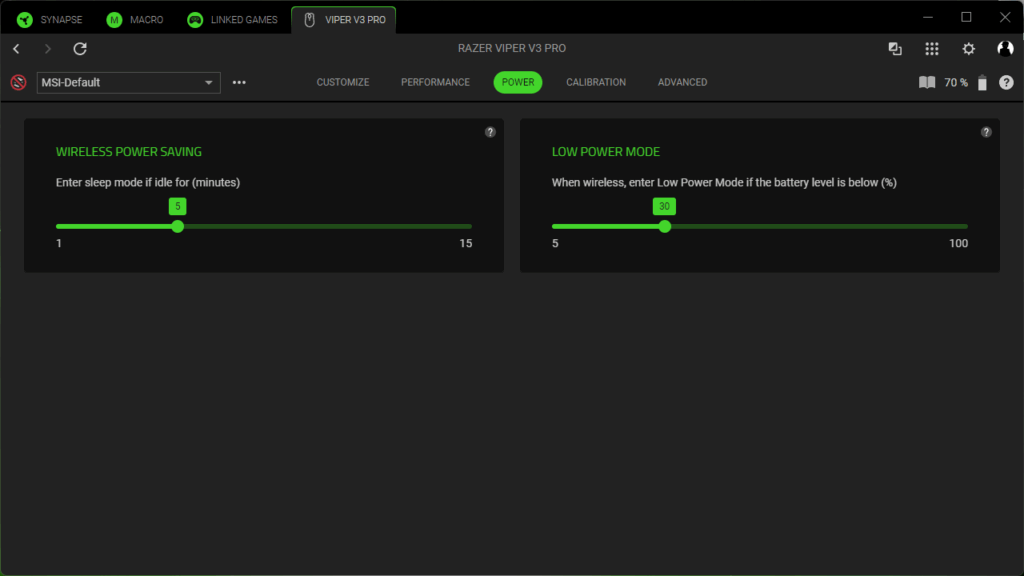Go back using the left arrow
The width and height of the screenshot is (1024, 576).
(x=16, y=49)
